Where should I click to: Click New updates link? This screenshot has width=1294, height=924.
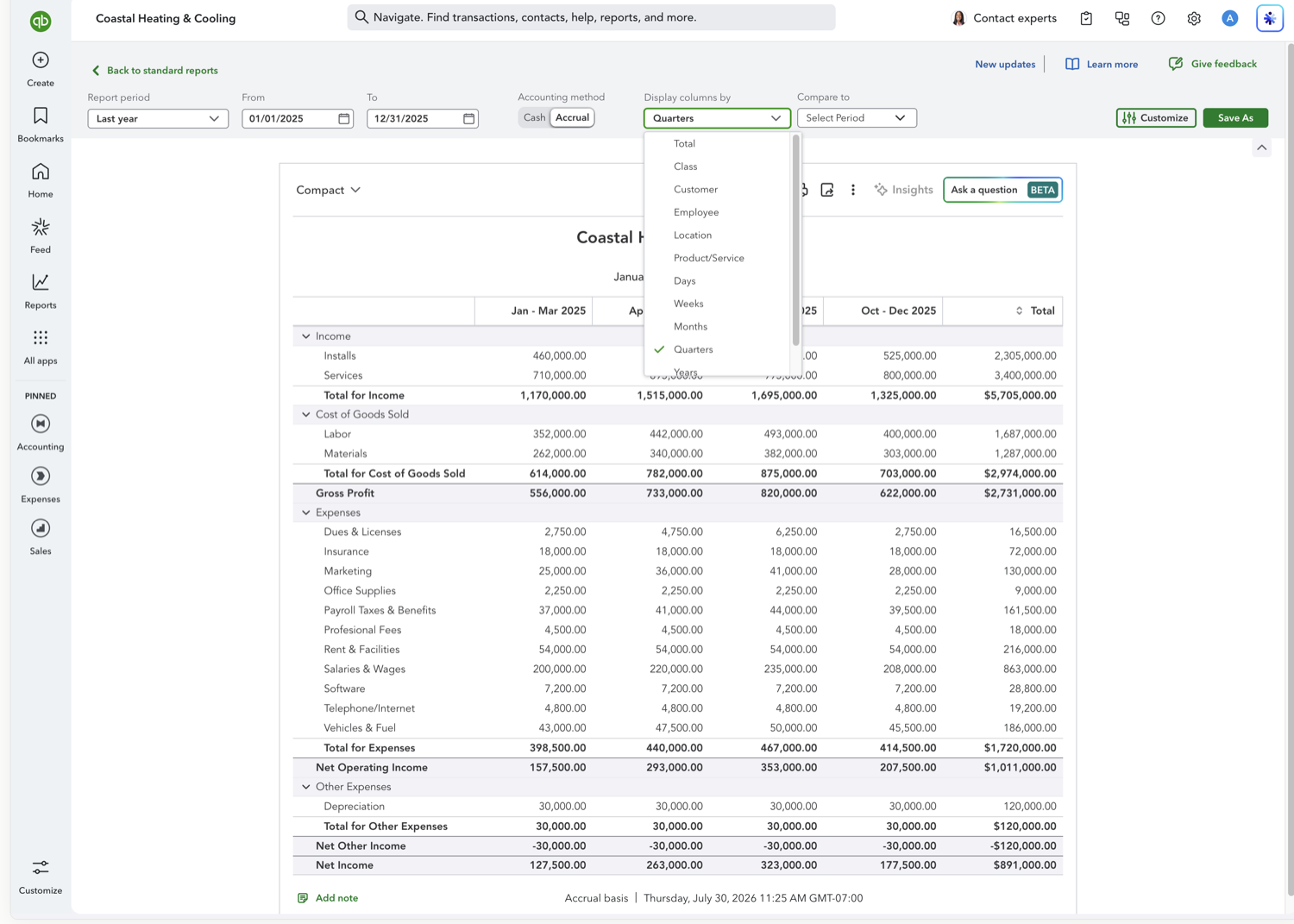[1005, 64]
